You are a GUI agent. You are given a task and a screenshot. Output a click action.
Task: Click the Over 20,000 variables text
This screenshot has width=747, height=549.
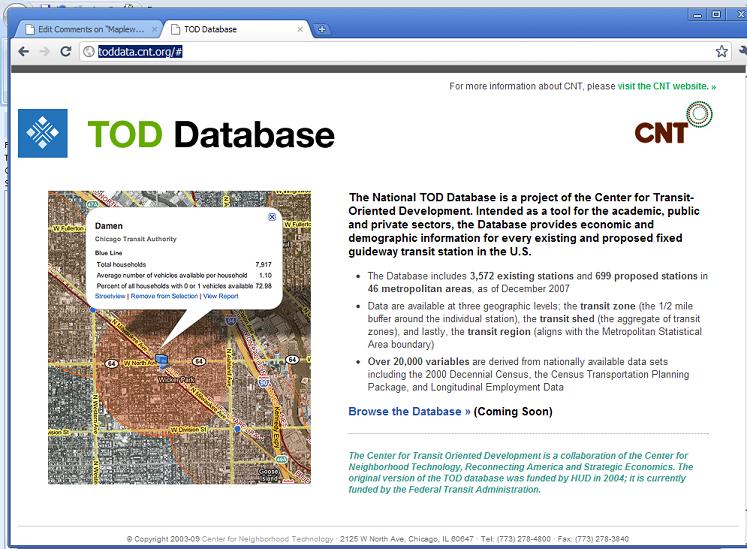(x=418, y=361)
